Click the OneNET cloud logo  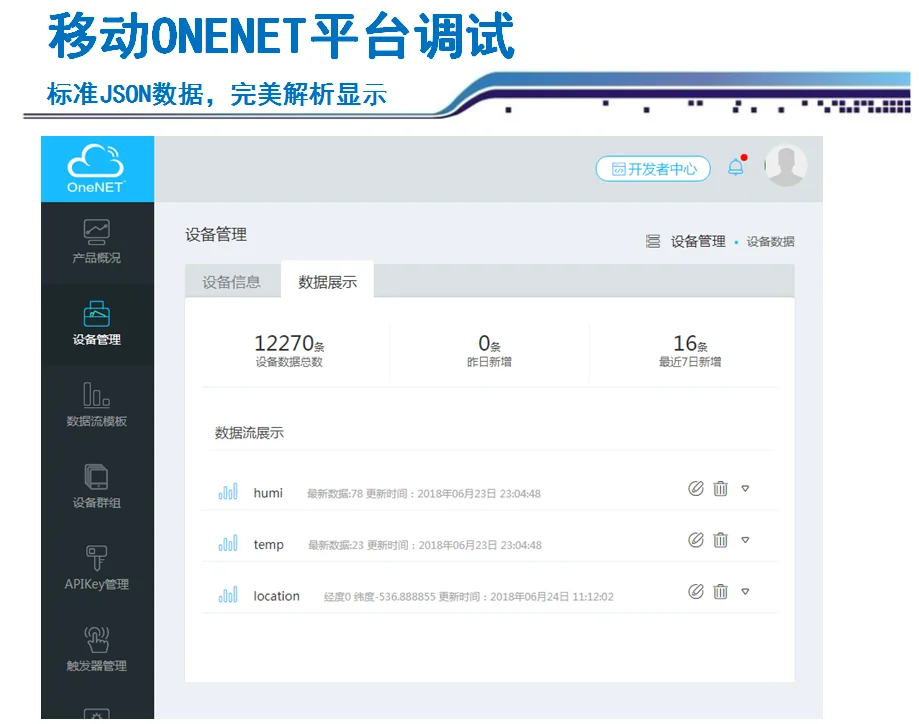pyautogui.click(x=96, y=168)
